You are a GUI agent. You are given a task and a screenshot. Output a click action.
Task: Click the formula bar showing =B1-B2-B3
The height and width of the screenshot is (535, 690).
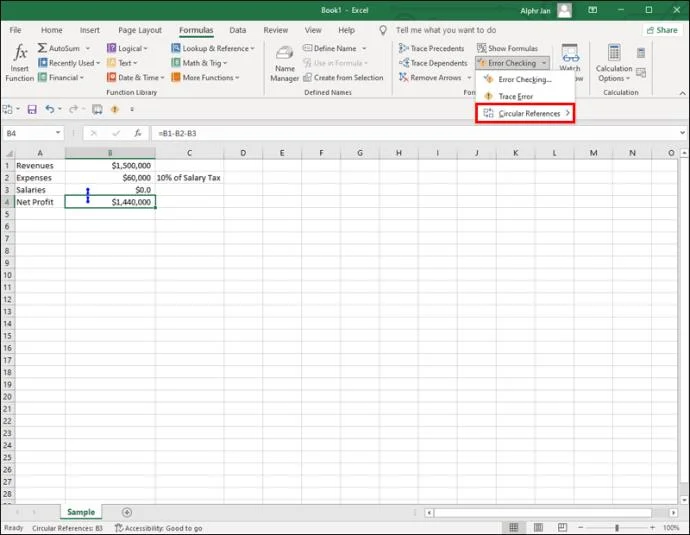coord(414,133)
